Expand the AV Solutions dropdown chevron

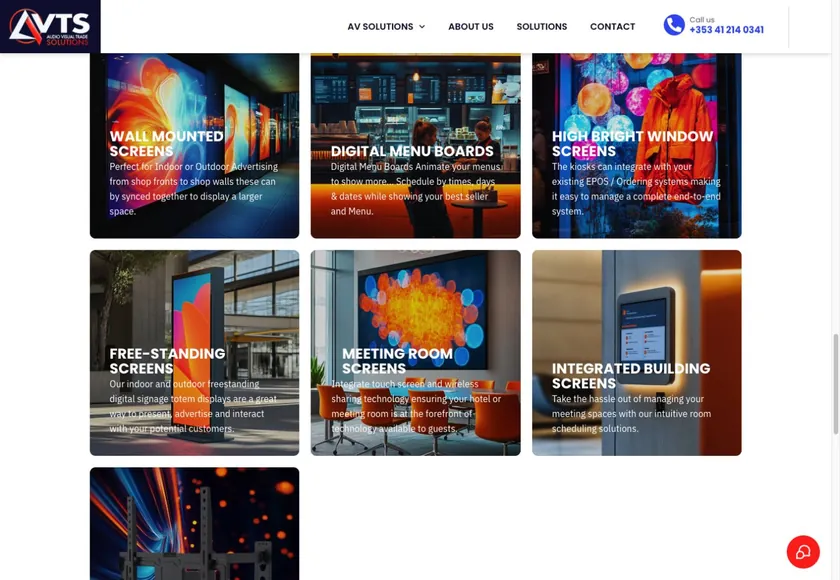tap(422, 26)
